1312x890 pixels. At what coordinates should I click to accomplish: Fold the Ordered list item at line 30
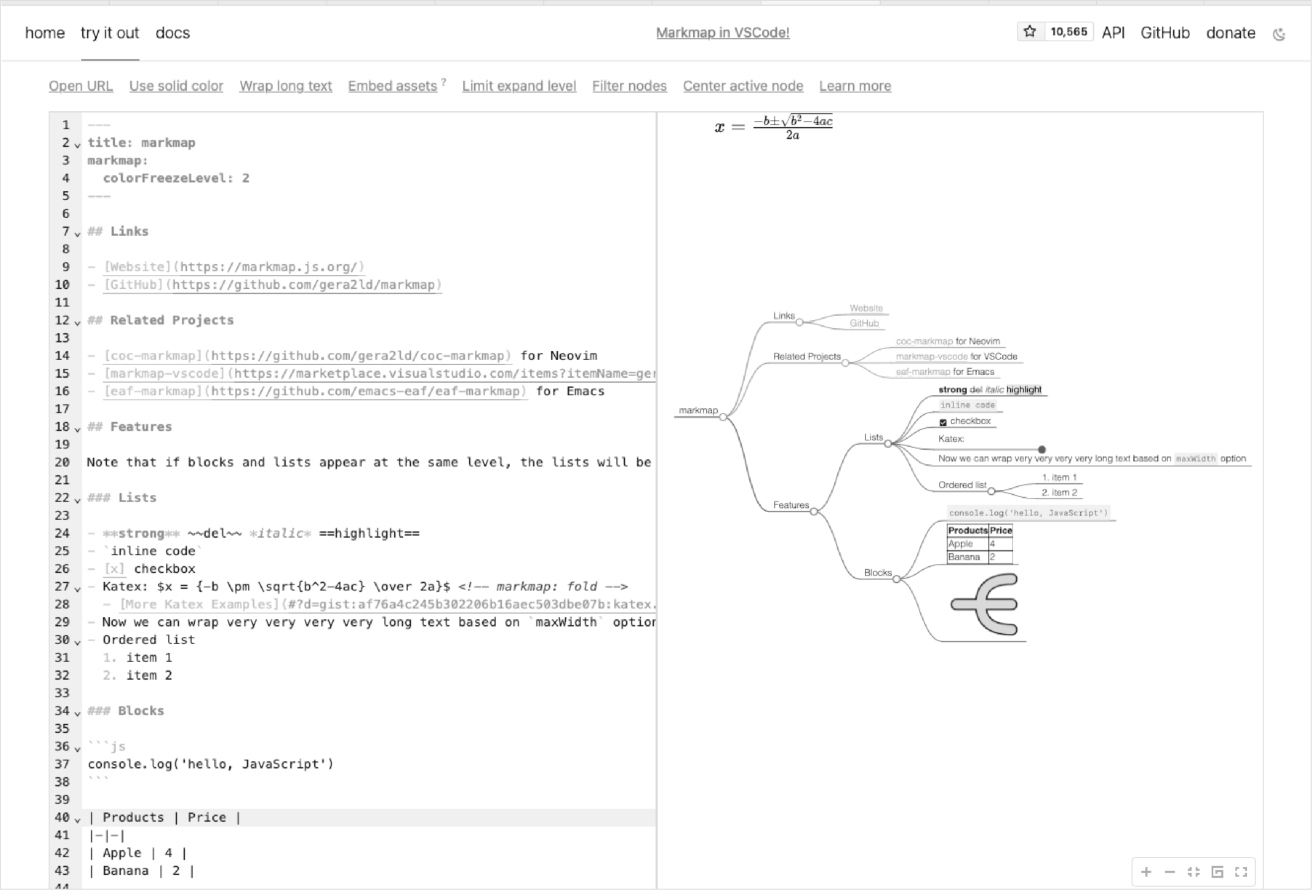coord(77,641)
